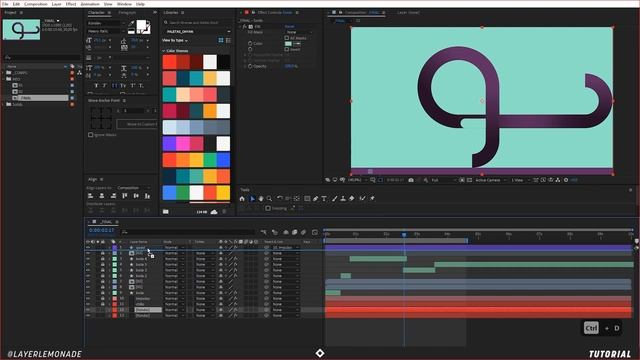640x360 pixels.
Task: Toggle visibility of layer 13 in timeline
Action: coord(88,316)
